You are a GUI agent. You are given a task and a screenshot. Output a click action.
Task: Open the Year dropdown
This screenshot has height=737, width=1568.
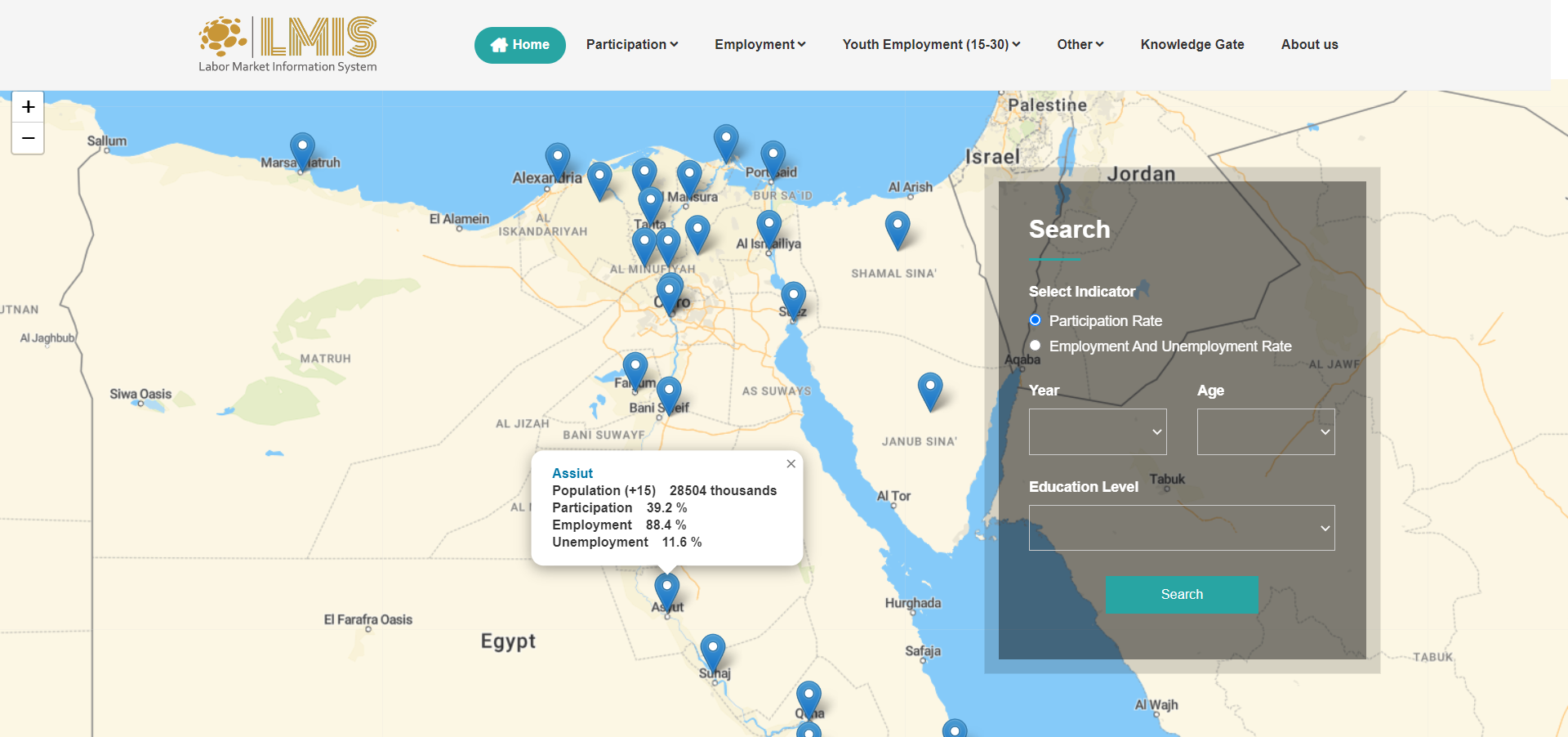click(1097, 431)
